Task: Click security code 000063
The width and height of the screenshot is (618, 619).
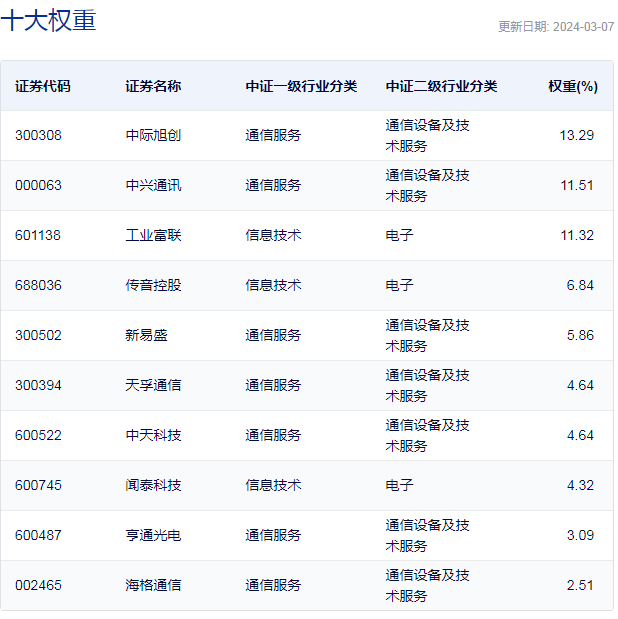Action: pyautogui.click(x=38, y=185)
